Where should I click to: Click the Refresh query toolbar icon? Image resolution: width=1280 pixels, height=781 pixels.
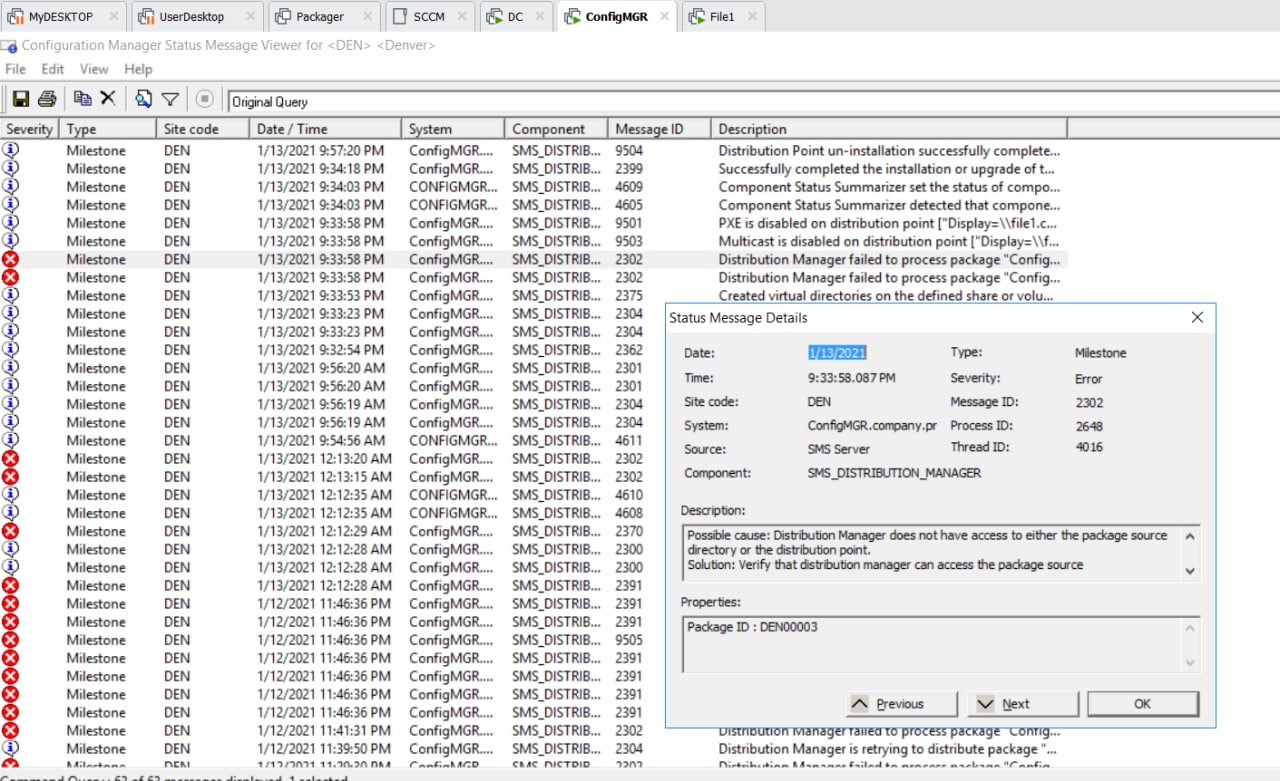(144, 98)
